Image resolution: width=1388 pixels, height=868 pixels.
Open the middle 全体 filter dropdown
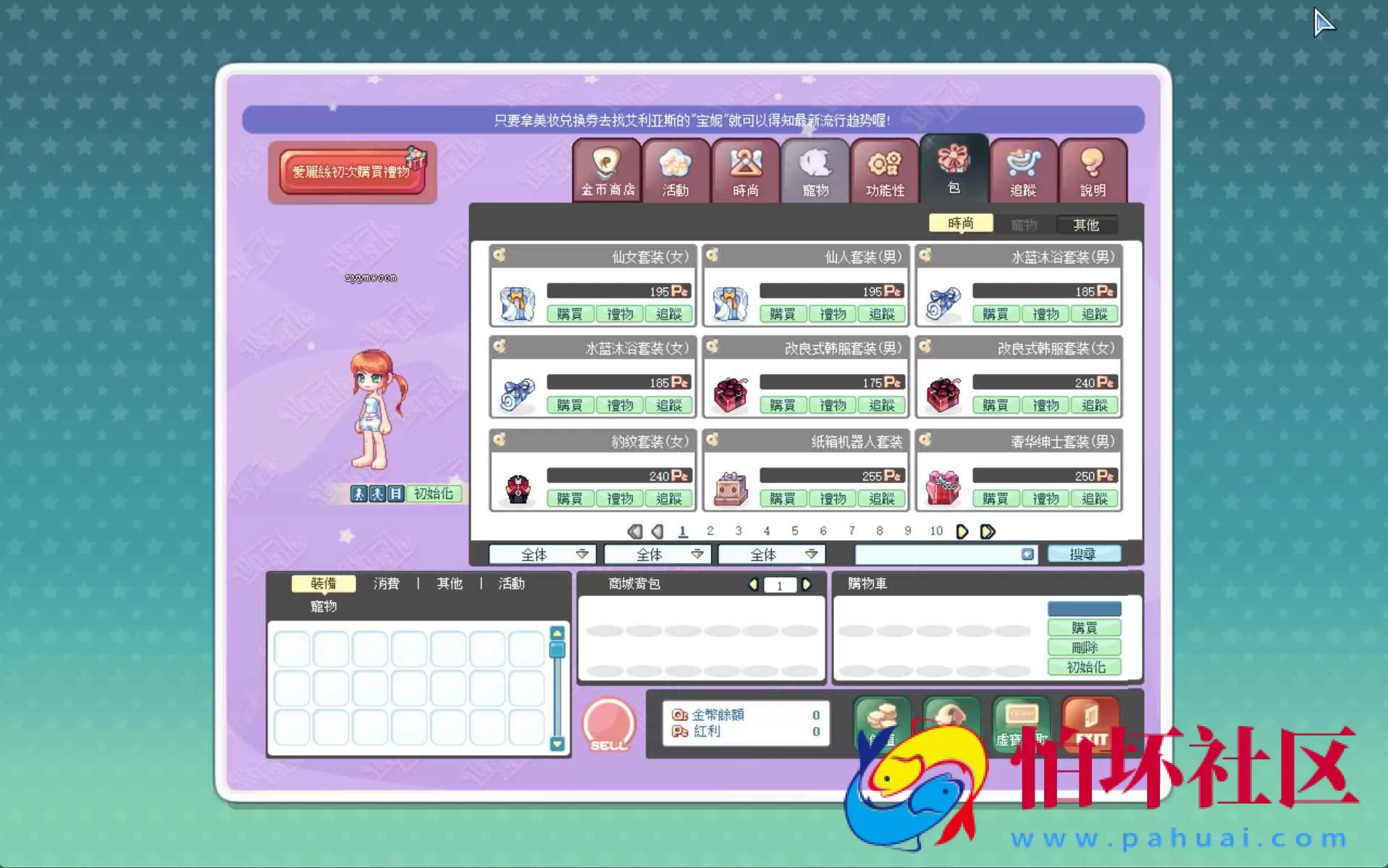click(656, 554)
